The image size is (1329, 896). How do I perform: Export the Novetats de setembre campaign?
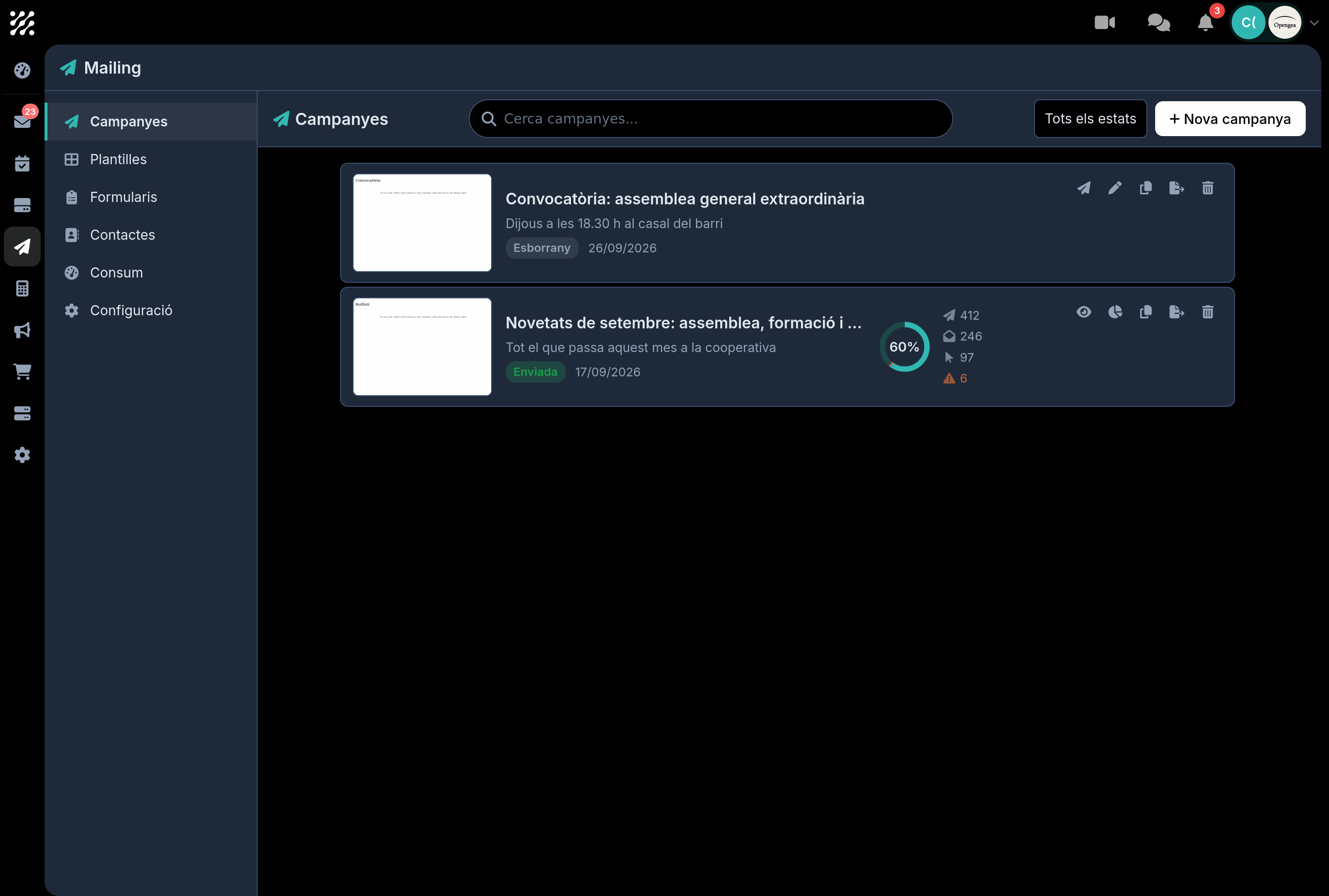1176,312
